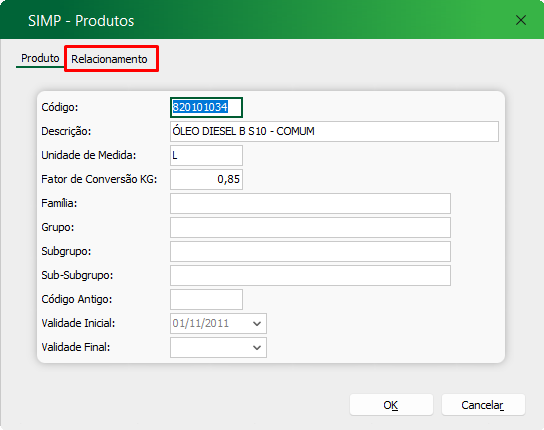
Task: Click the Descrição text field
Action: (334, 131)
